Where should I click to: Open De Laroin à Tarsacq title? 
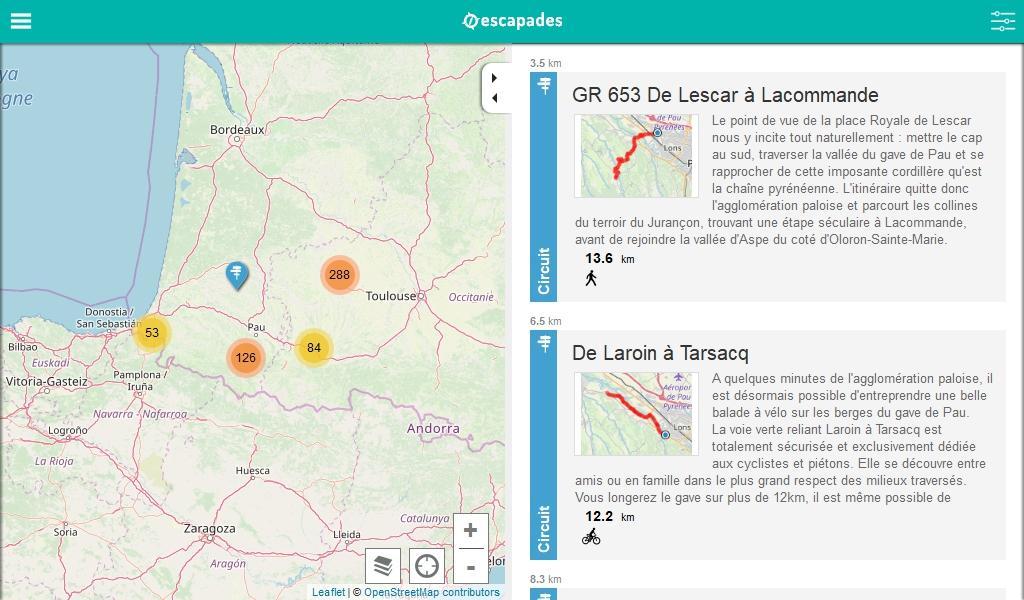[660, 353]
